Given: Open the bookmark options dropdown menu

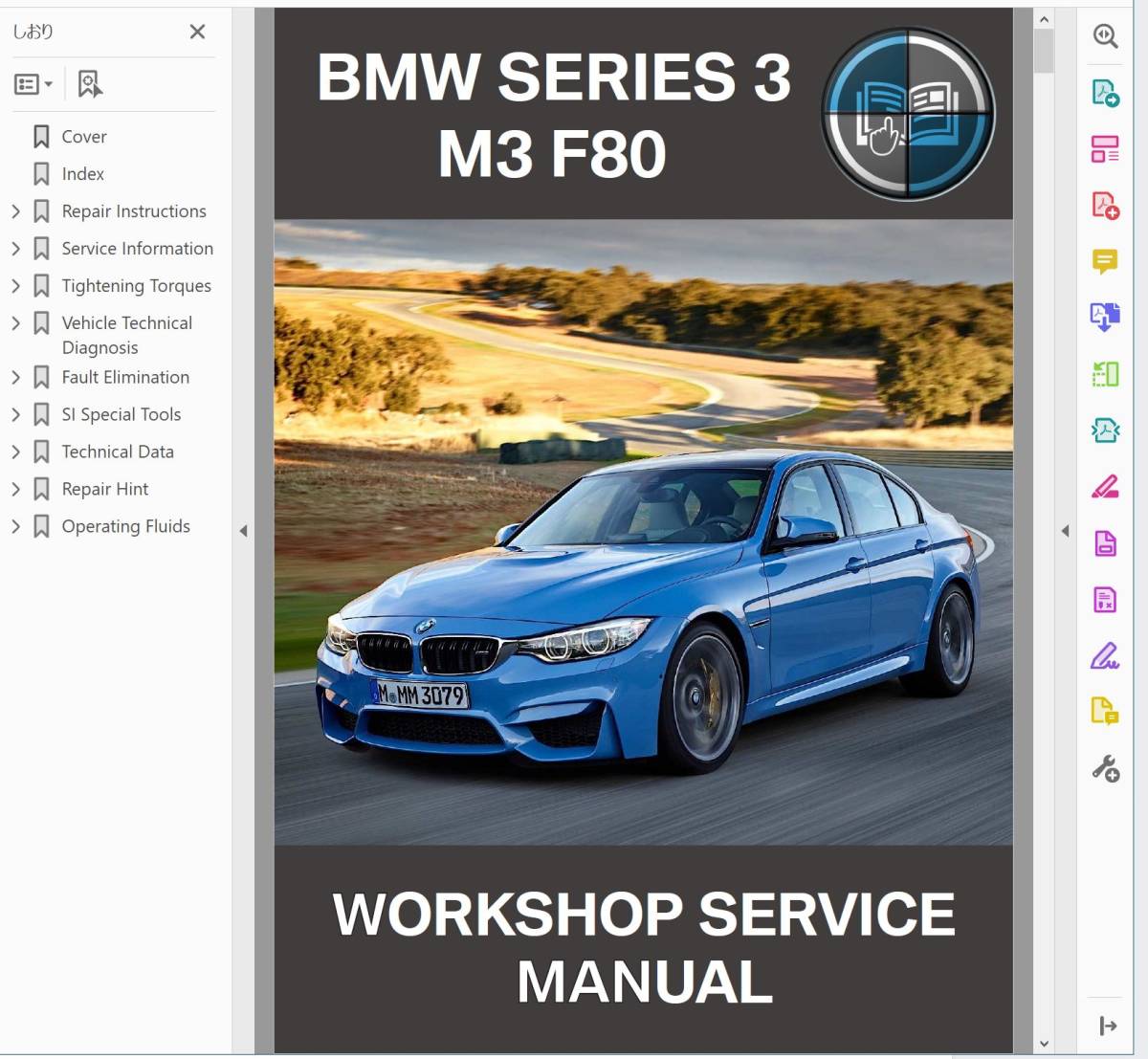Looking at the screenshot, I should (x=33, y=84).
